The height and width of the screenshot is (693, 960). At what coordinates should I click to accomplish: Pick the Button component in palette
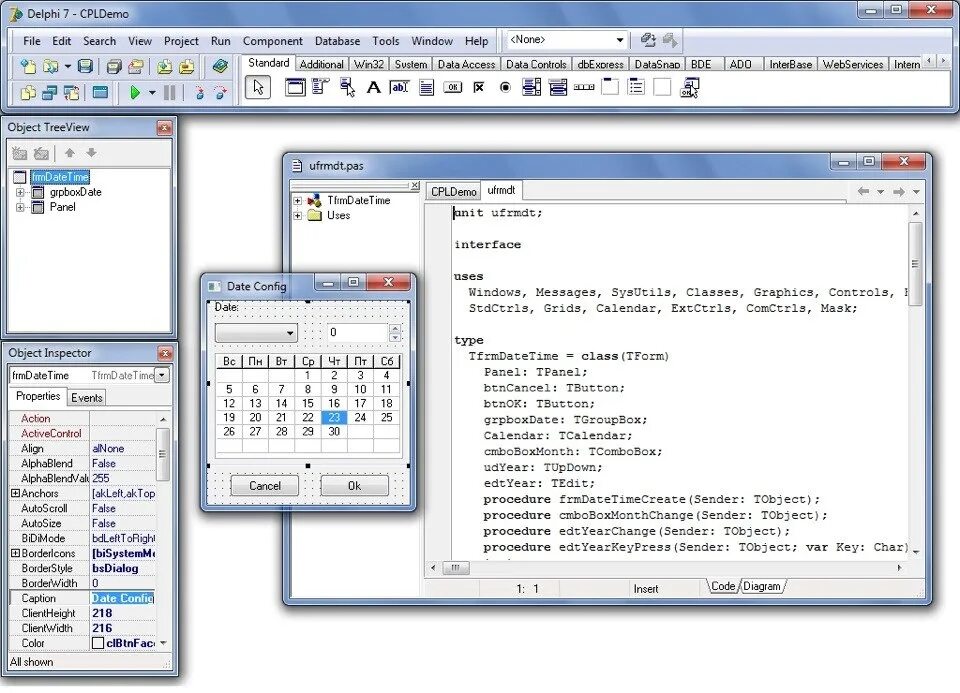452,88
